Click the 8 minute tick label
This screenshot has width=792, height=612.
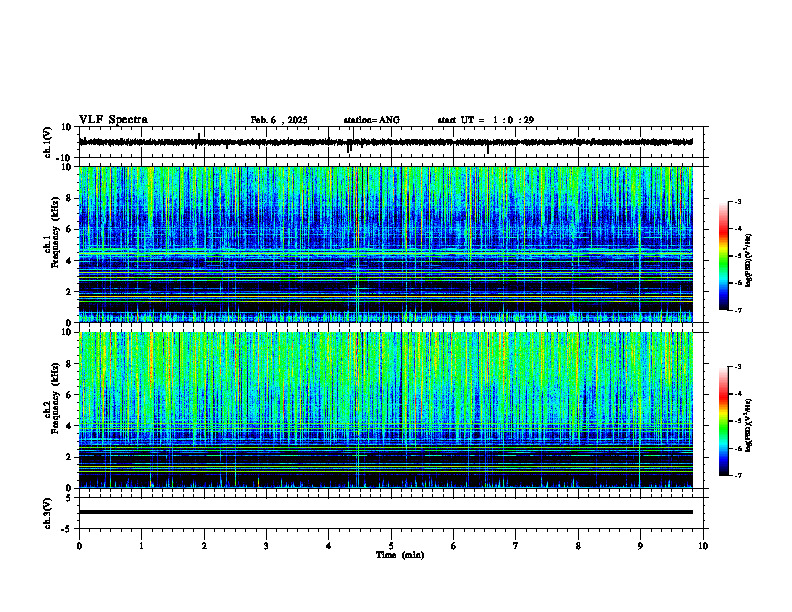(x=578, y=546)
